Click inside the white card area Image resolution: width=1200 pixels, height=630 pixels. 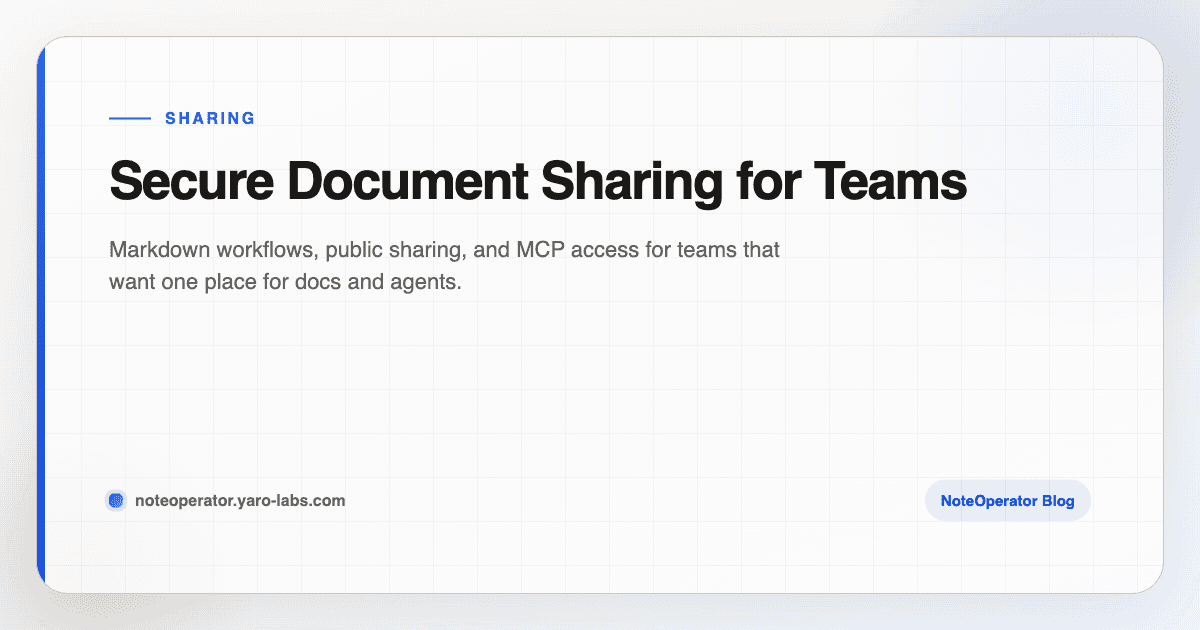600,390
